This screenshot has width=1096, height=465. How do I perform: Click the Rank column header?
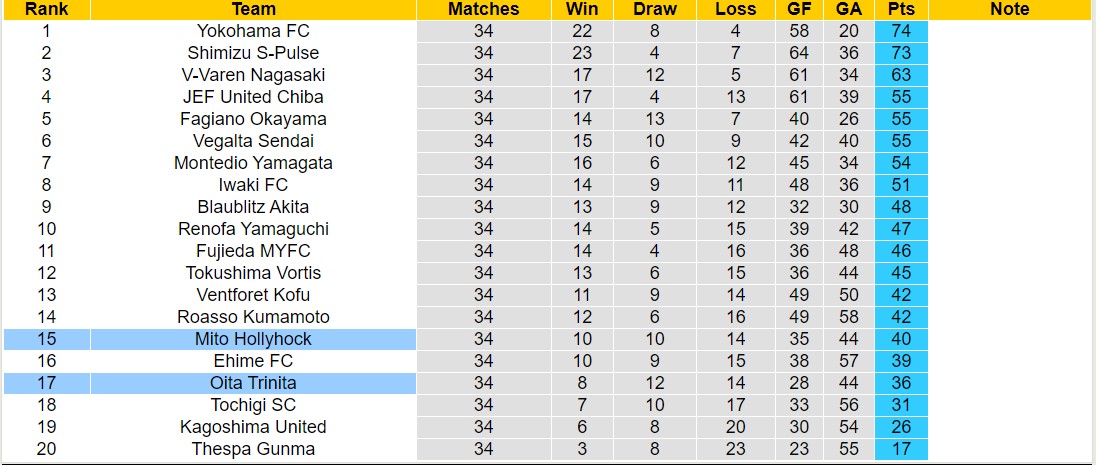pos(46,9)
